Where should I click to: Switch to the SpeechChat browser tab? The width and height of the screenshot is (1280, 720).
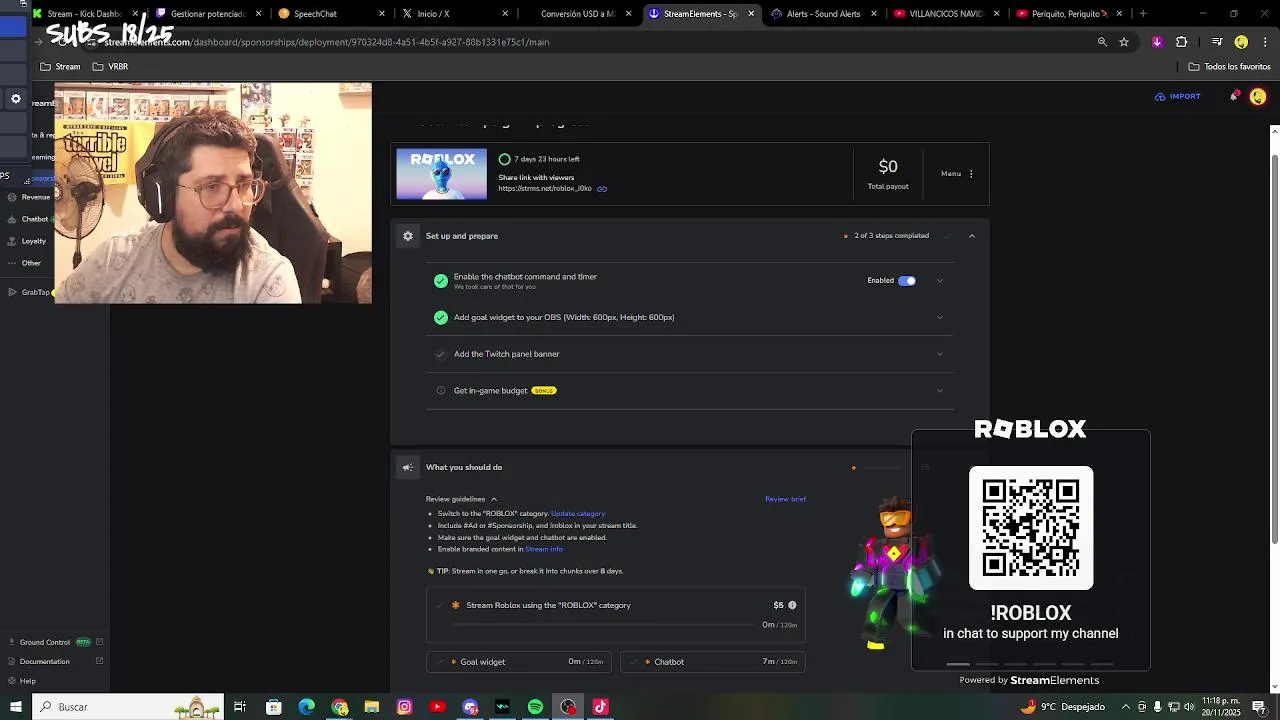(x=330, y=14)
